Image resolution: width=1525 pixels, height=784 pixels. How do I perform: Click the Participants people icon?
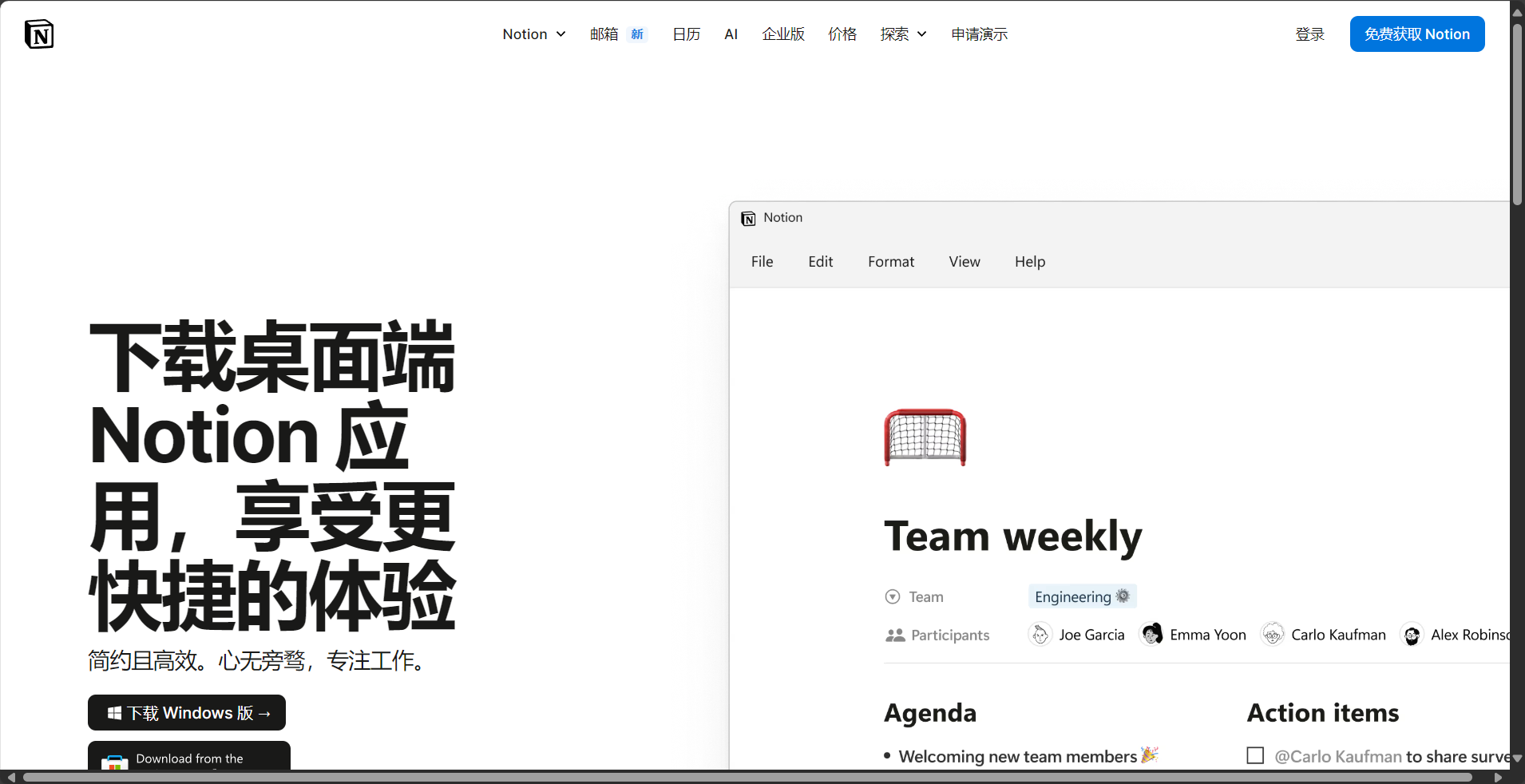[x=895, y=636]
